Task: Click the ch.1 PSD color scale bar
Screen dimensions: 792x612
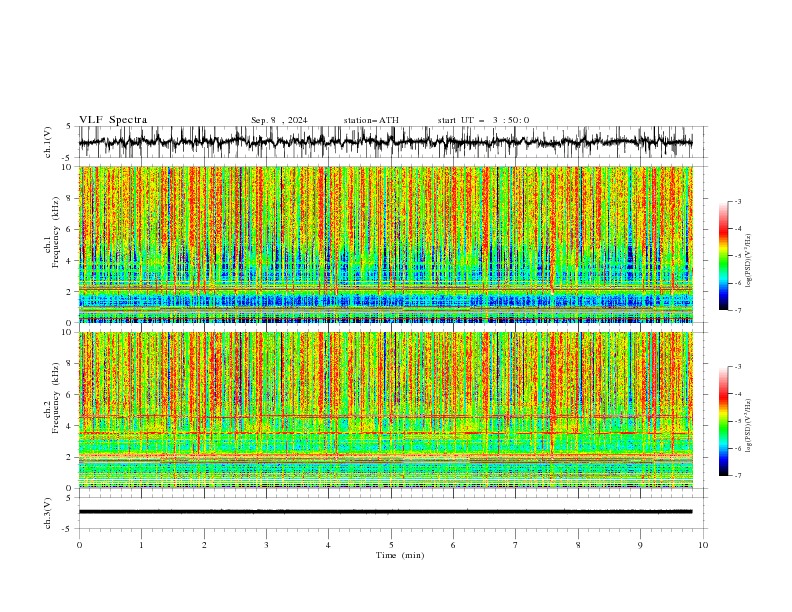Action: coord(723,256)
